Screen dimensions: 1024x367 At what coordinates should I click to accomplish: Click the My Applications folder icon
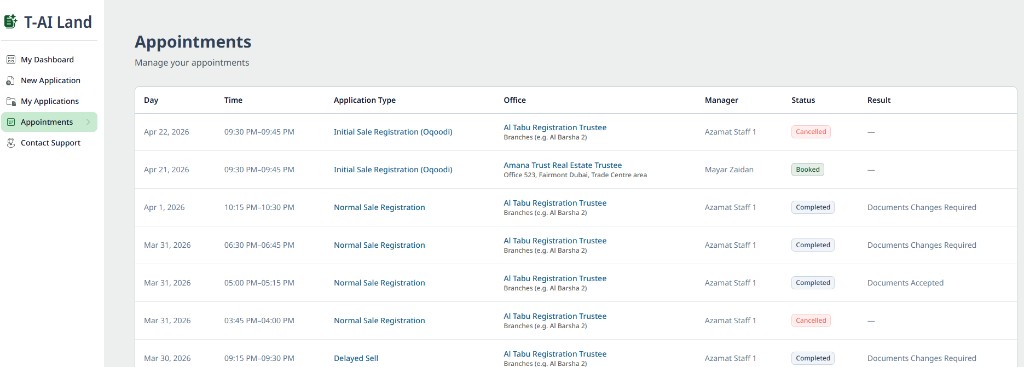[10, 101]
